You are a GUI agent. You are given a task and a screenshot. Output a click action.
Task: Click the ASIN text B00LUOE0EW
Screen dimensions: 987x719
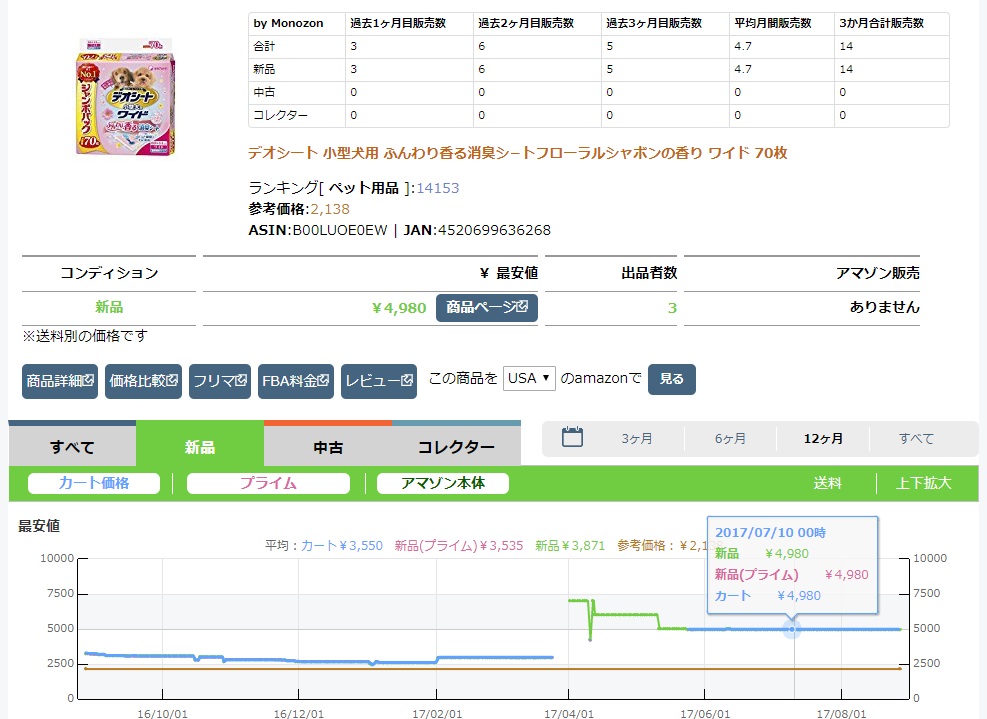(x=340, y=230)
